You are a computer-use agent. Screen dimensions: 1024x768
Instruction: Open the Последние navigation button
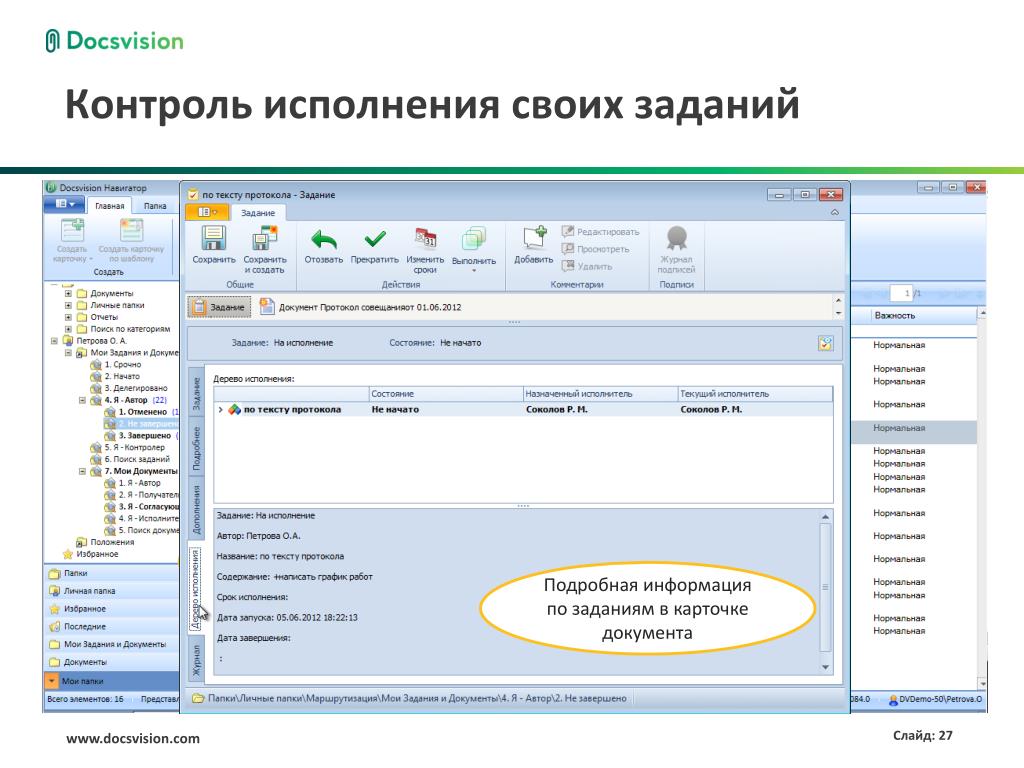(111, 626)
